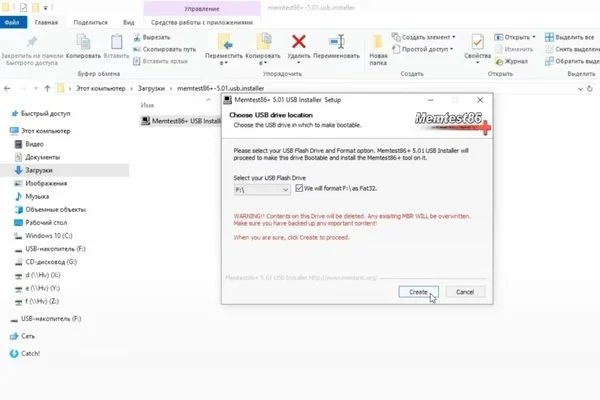
Task: Open the Переместить в dropdown button
Action: pos(224,49)
